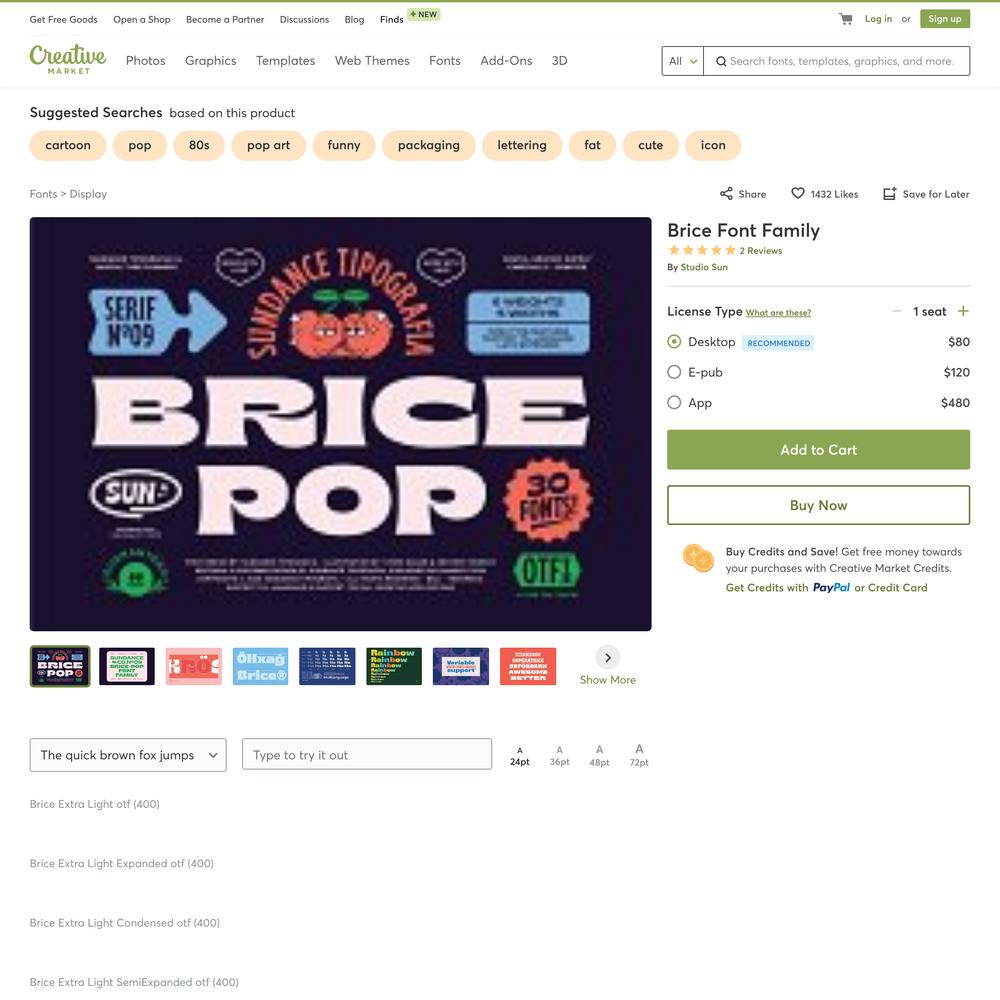Screen dimensions: 1000x1000
Task: Like the product with heart icon
Action: click(797, 193)
